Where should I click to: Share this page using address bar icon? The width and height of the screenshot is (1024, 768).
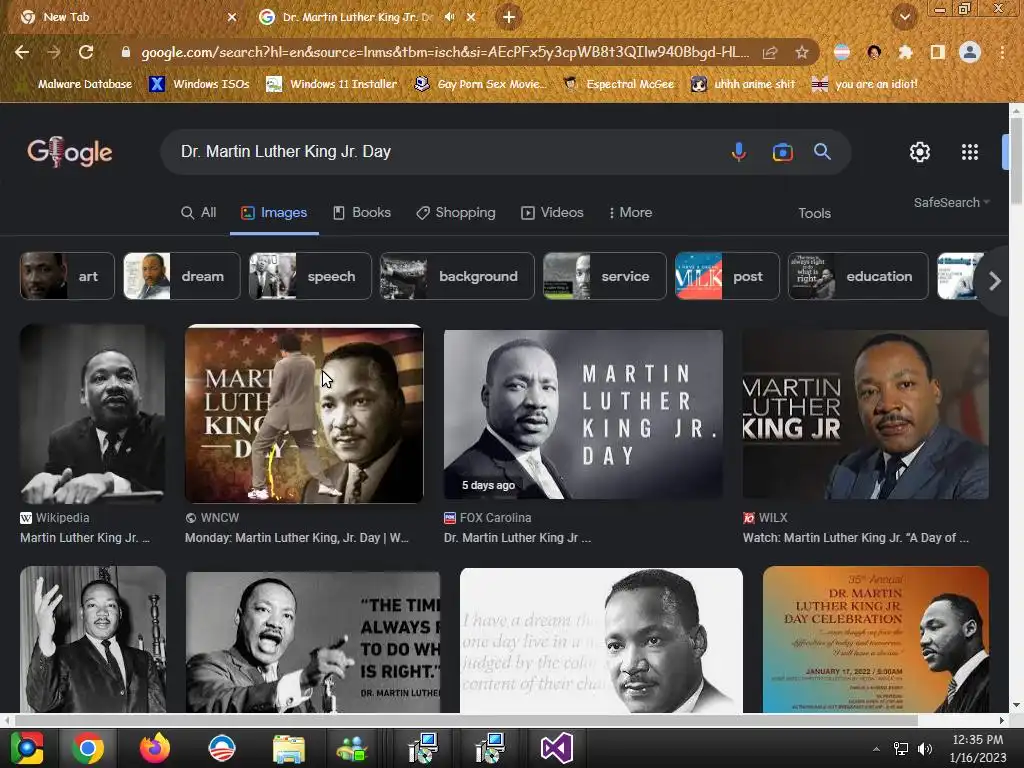click(770, 52)
